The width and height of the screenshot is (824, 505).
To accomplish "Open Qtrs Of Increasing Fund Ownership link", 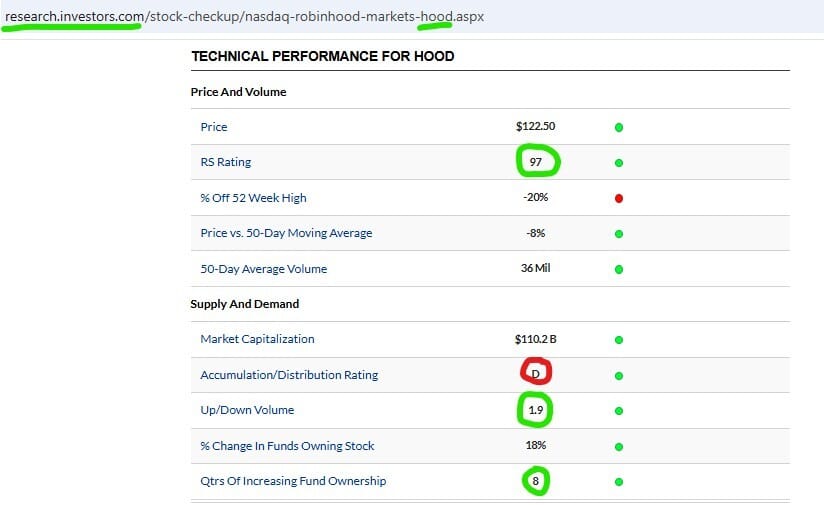I will click(293, 481).
